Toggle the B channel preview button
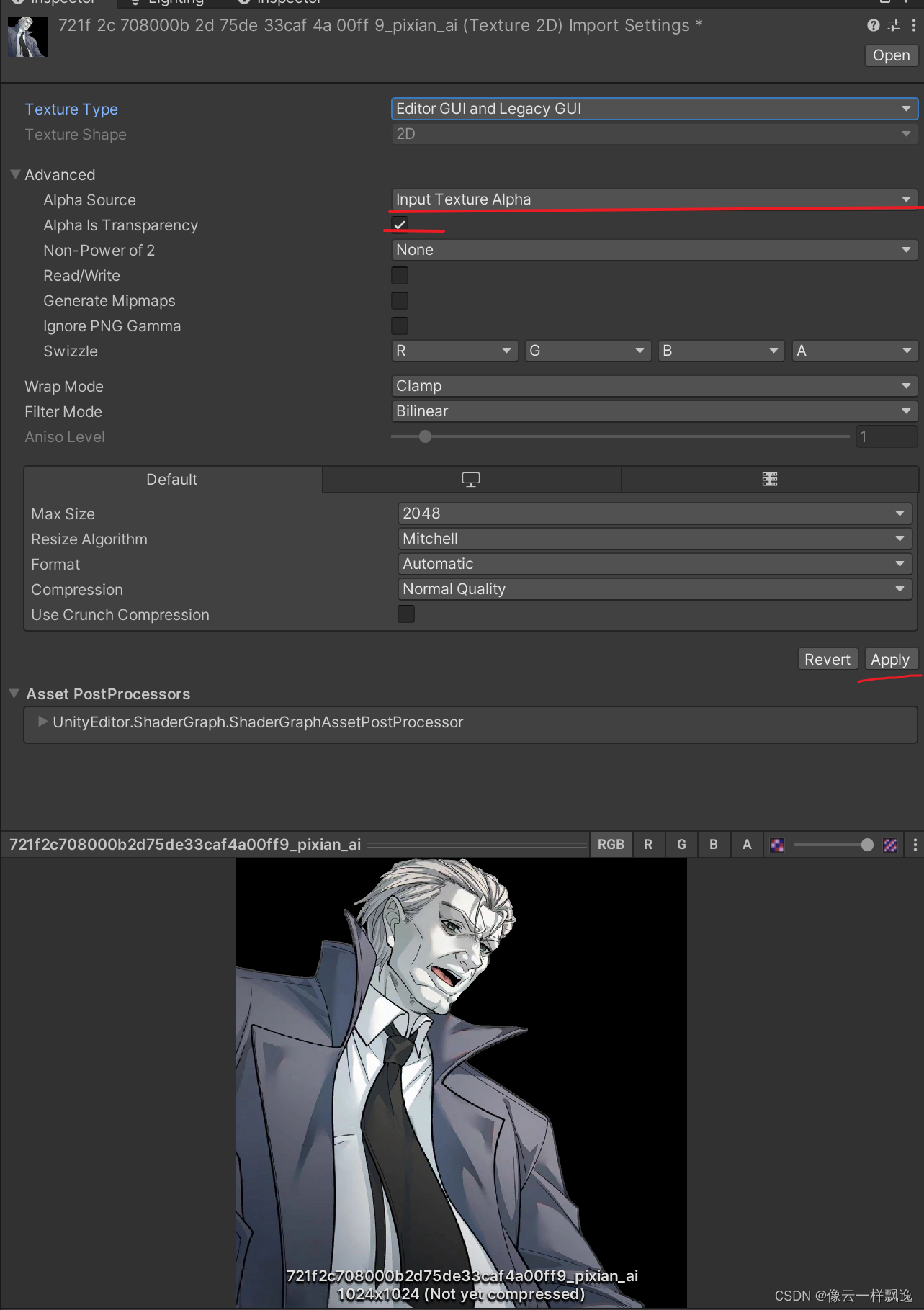 [714, 844]
